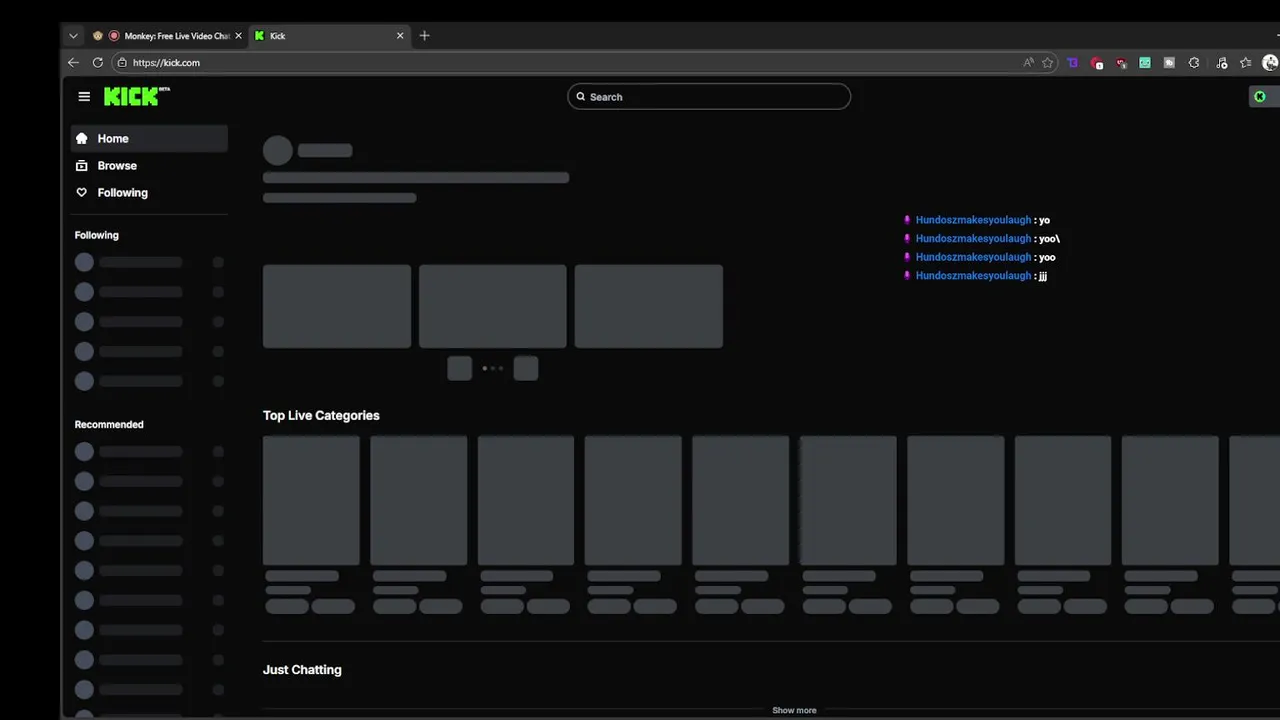Reload the page with the refresh icon
Viewport: 1280px width, 720px height.
pos(98,62)
